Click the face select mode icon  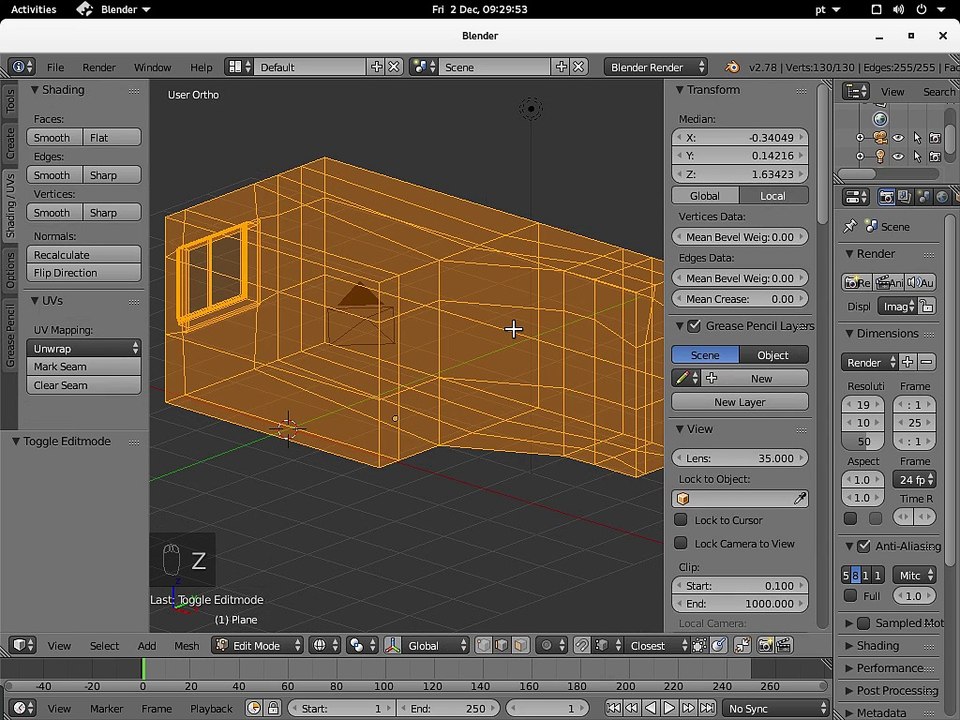click(x=520, y=645)
